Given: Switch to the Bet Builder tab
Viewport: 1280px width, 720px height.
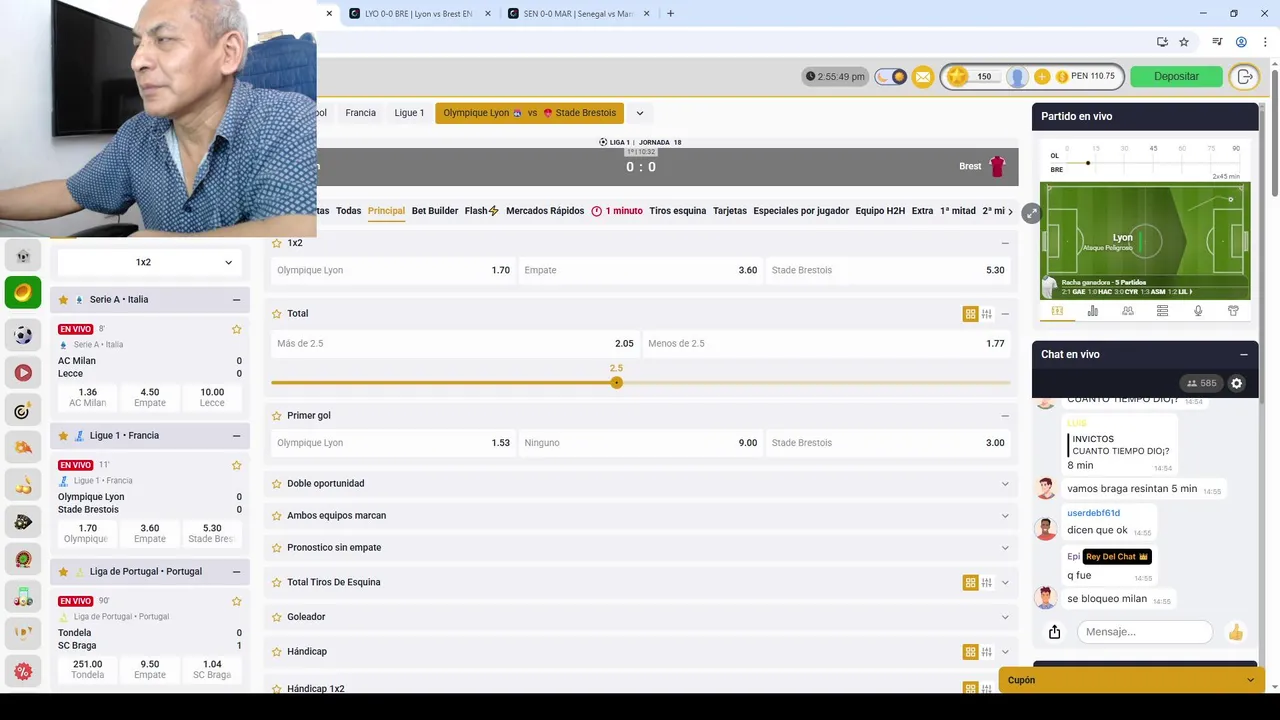Looking at the screenshot, I should [435, 211].
